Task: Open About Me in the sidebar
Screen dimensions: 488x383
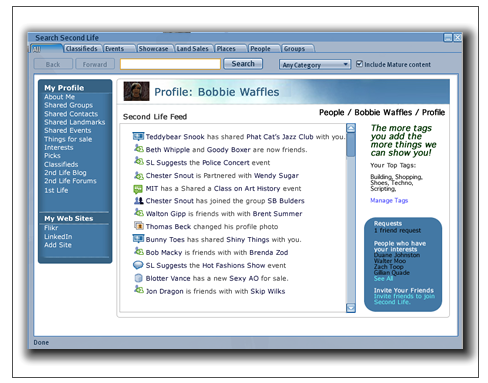Action: (x=59, y=97)
